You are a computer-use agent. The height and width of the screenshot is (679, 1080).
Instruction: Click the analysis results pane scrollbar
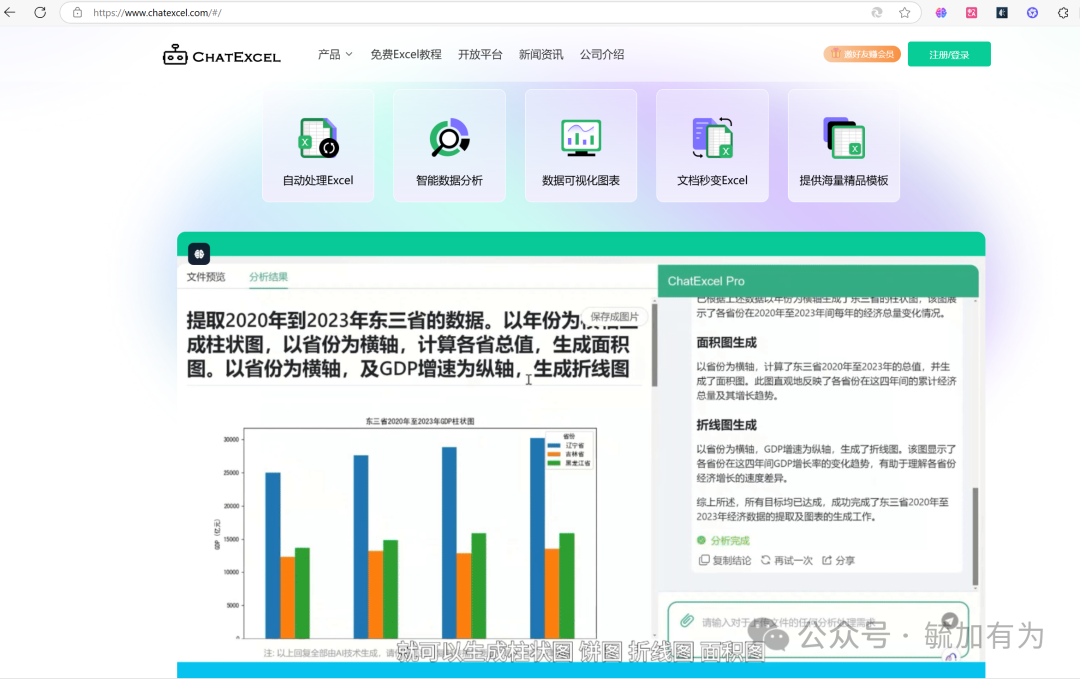(x=654, y=344)
